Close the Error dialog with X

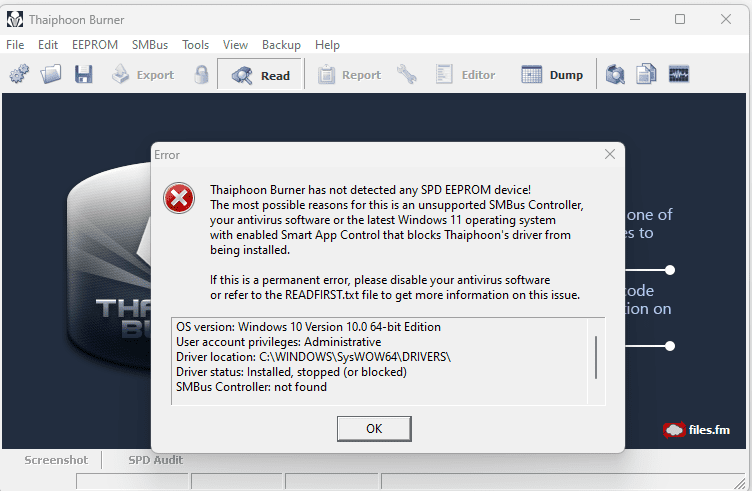point(610,154)
